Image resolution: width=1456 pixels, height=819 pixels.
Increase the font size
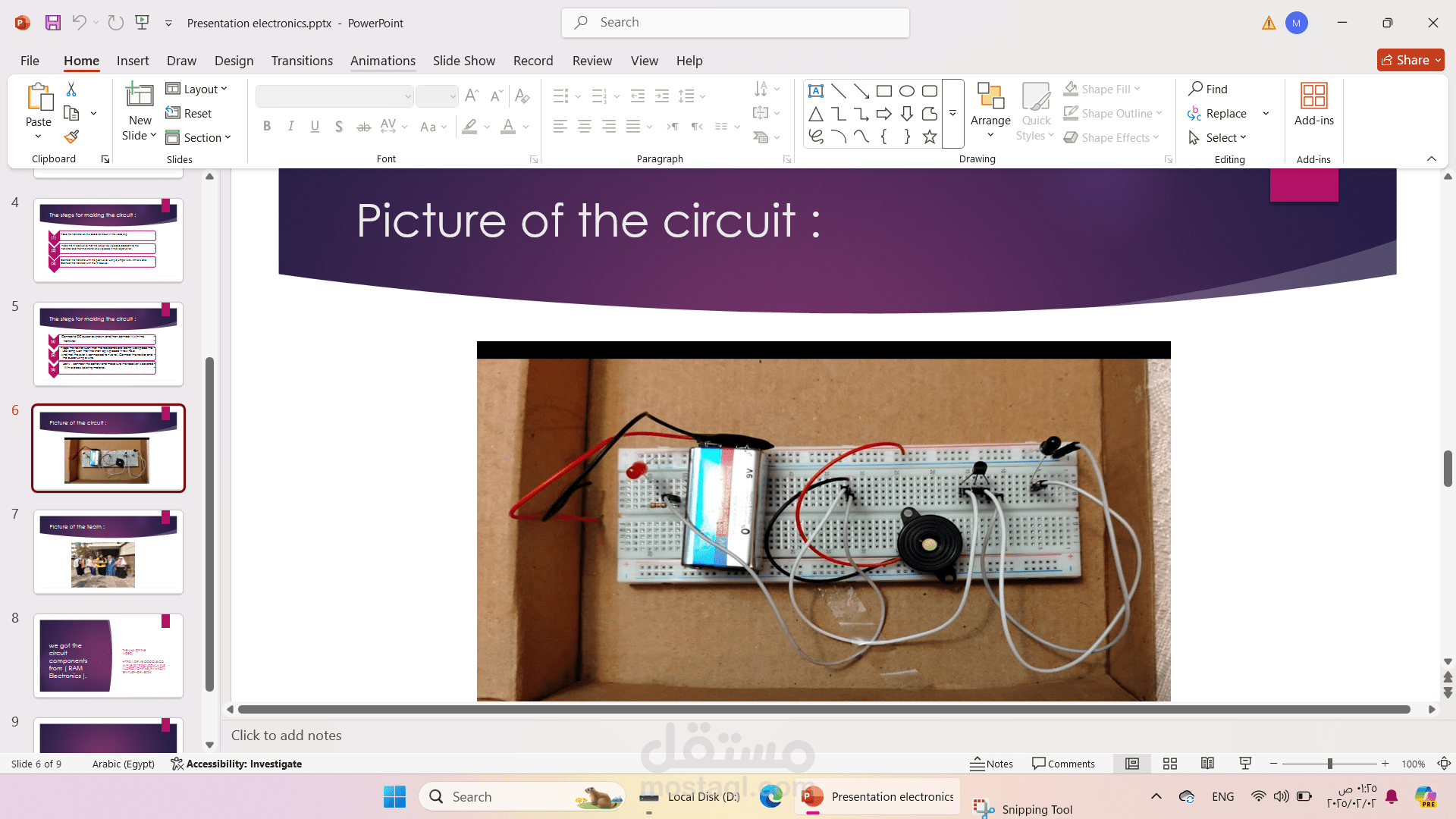click(472, 96)
